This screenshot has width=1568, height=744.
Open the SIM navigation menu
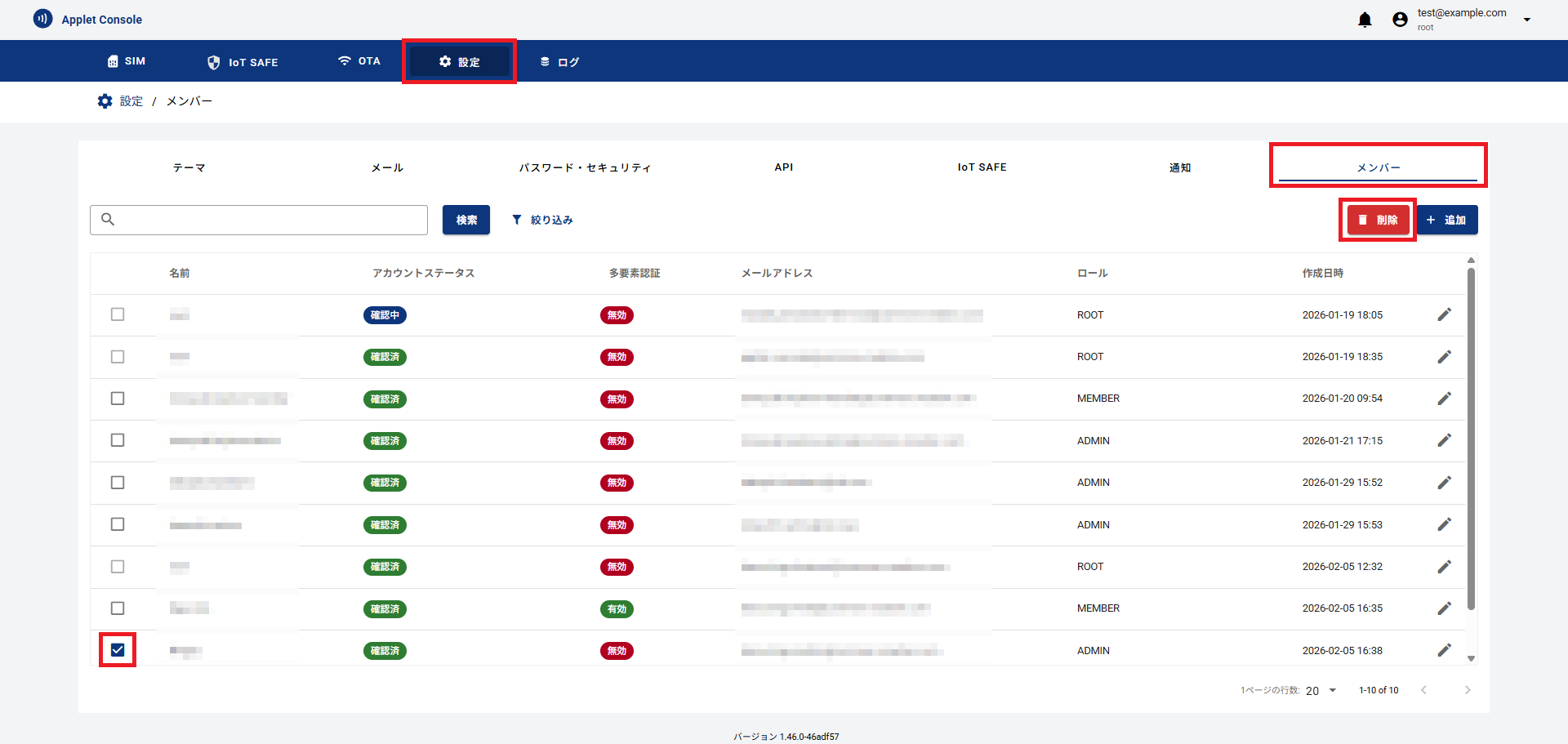127,61
